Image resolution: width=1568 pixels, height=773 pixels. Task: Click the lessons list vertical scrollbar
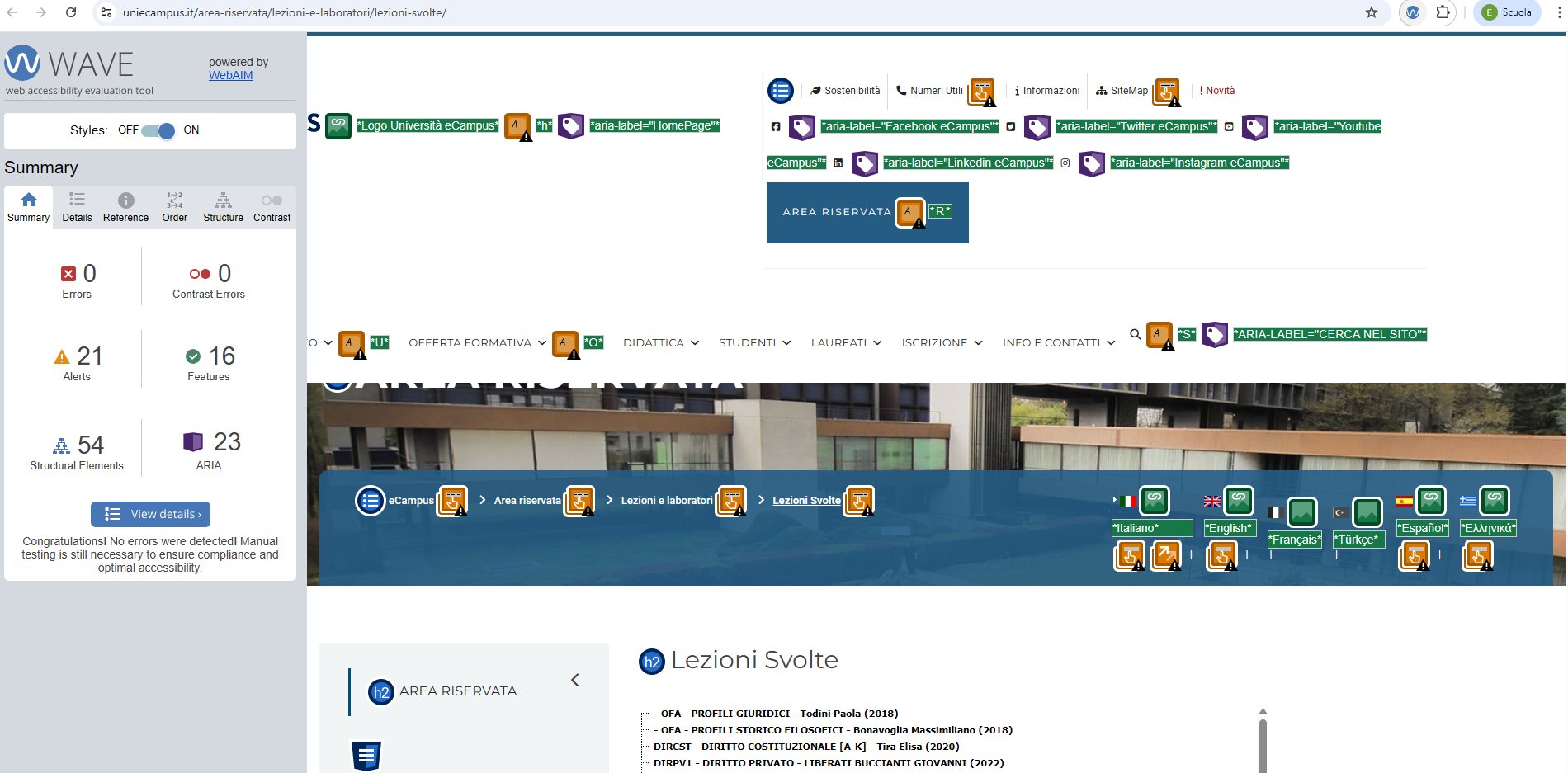pyautogui.click(x=1263, y=742)
